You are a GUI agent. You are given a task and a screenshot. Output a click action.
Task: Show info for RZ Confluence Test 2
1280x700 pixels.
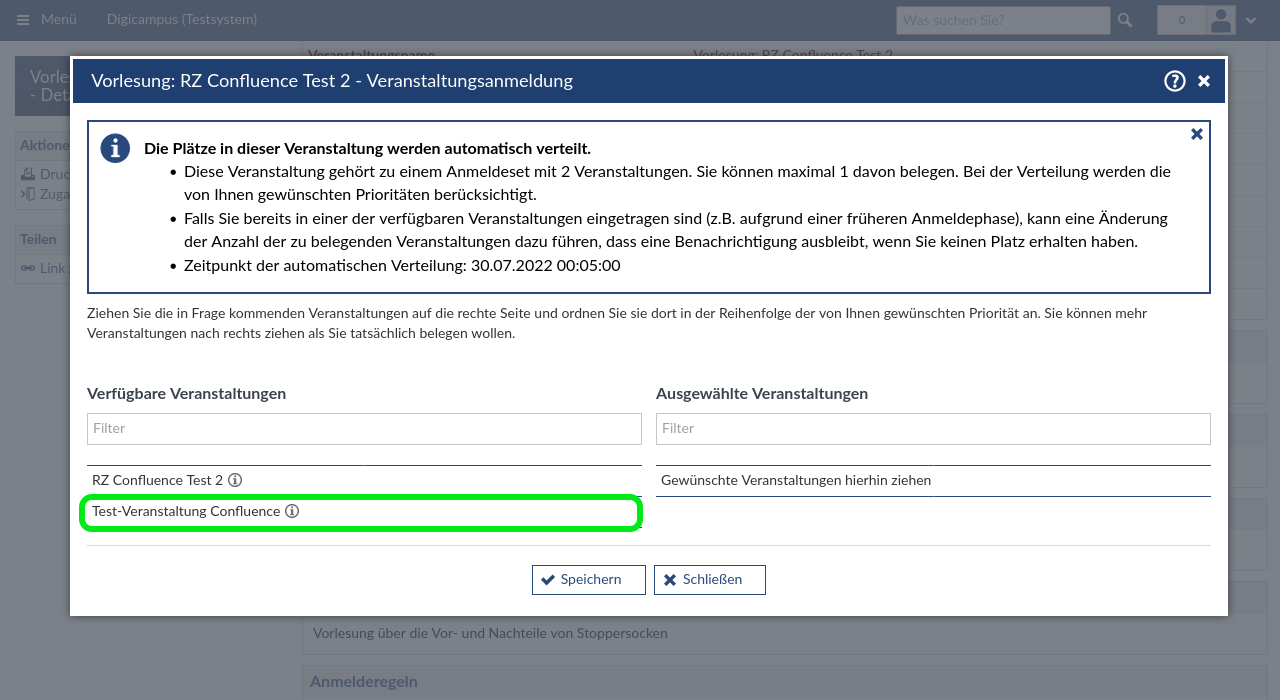pos(235,480)
